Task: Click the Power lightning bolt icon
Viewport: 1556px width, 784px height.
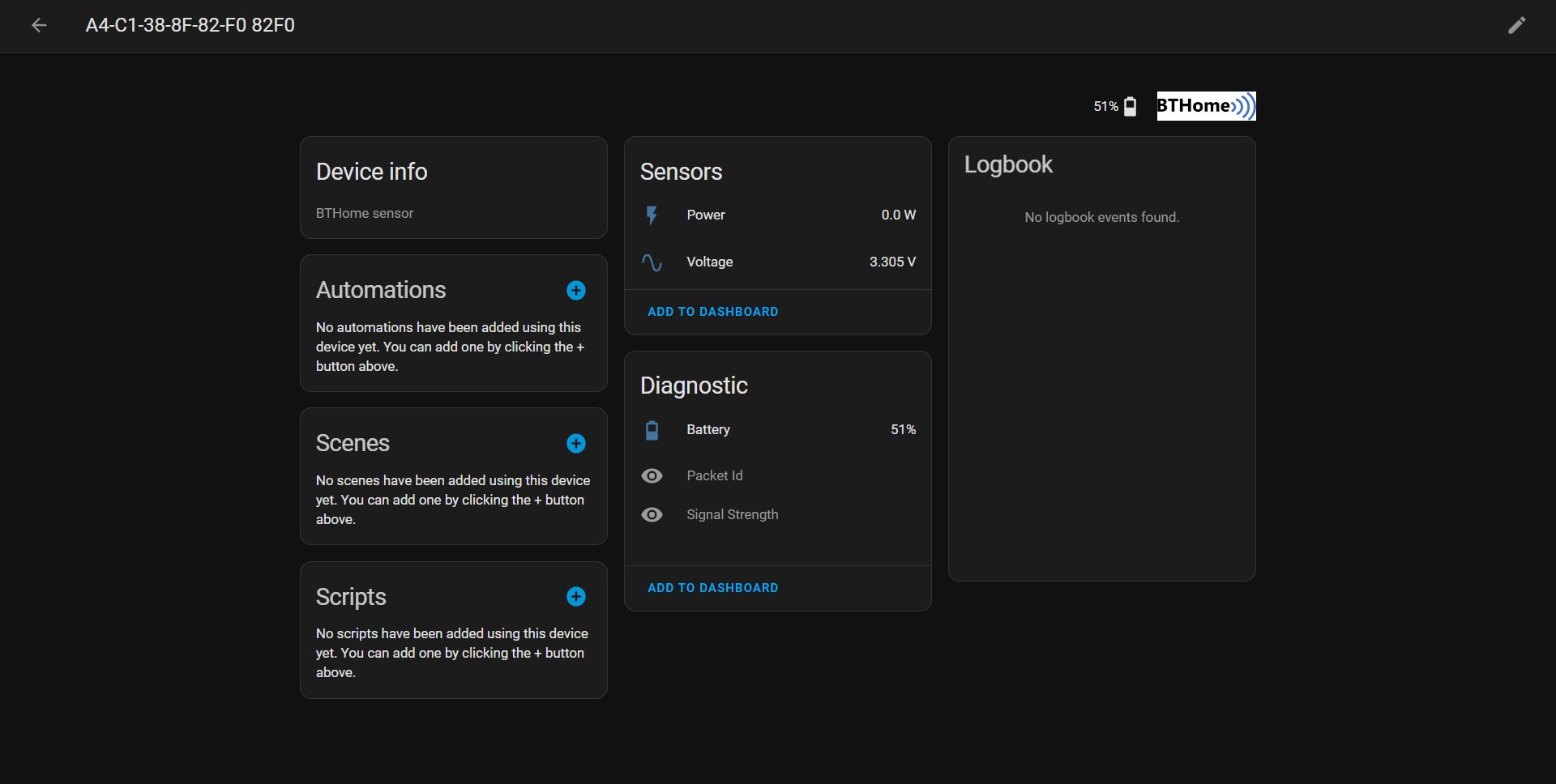Action: coord(652,215)
